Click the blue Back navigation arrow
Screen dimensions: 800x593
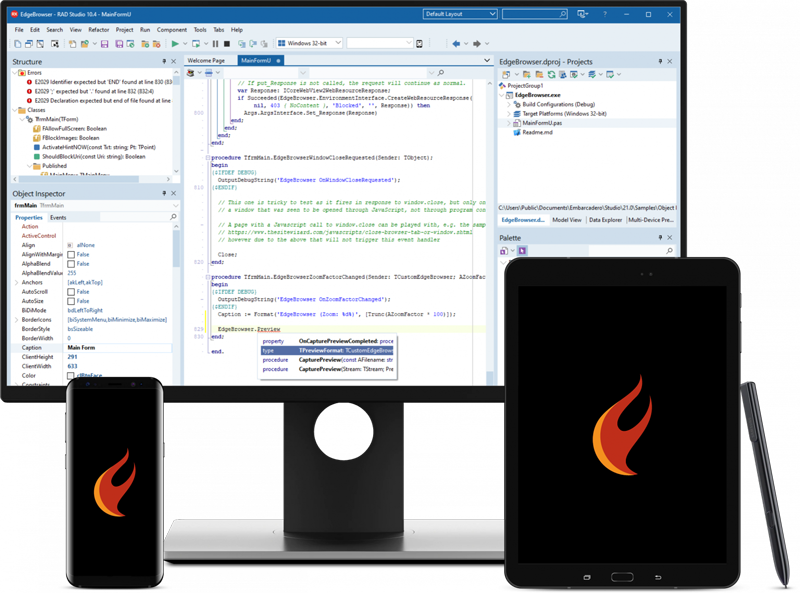(456, 44)
